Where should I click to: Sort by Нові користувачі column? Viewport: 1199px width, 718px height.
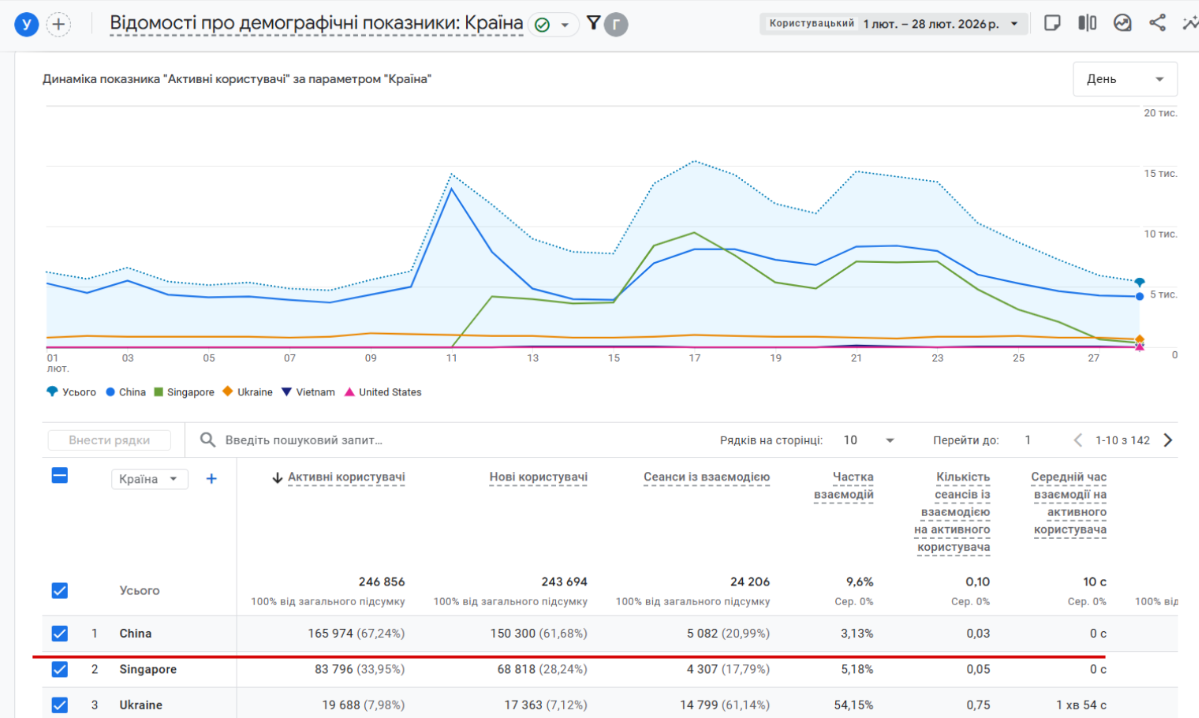[538, 478]
